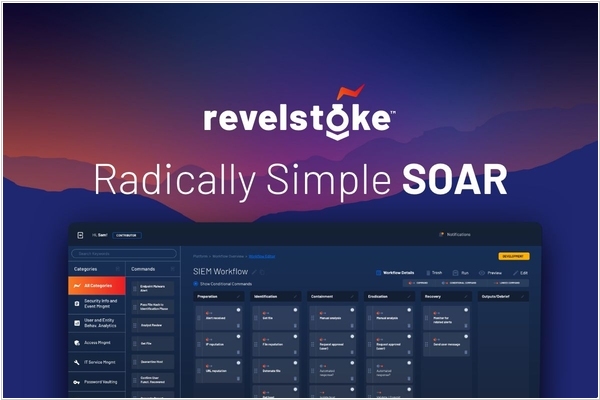Screen dimensions: 600x400
Task: Click the Run icon in the workflow toolbar
Action: (x=455, y=273)
